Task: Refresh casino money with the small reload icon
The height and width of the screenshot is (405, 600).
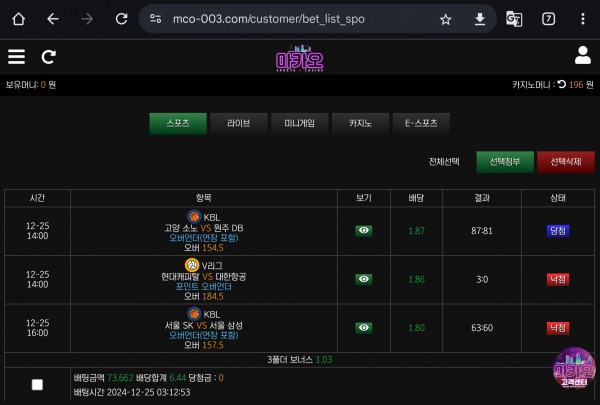Action: pyautogui.click(x=561, y=84)
